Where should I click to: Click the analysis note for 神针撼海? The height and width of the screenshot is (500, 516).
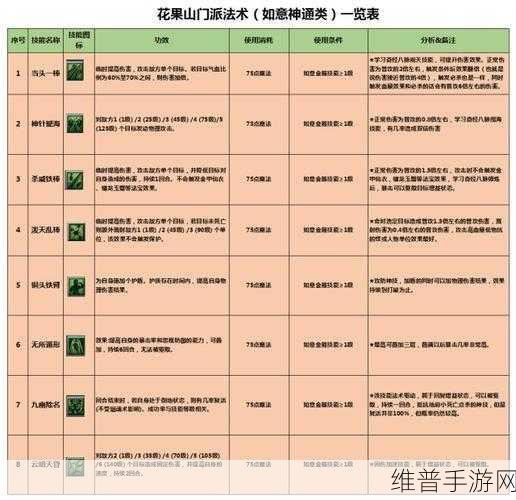point(436,124)
